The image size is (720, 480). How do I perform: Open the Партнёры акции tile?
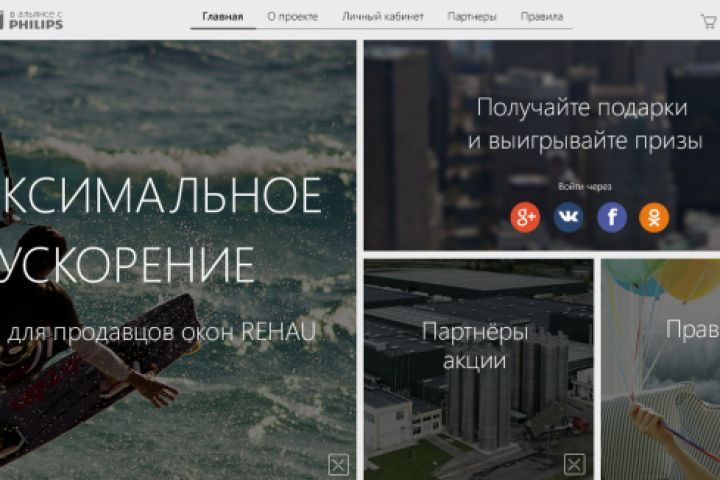(478, 369)
